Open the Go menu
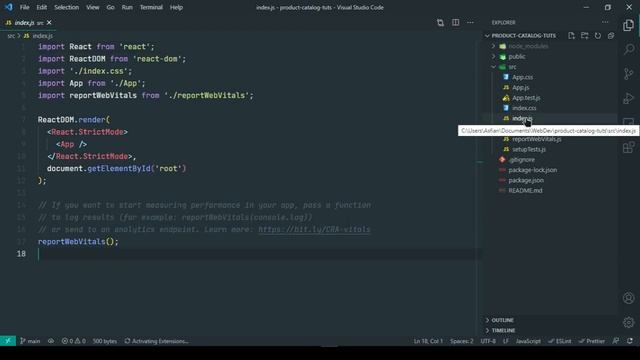Image resolution: width=640 pixels, height=360 pixels. (x=110, y=7)
